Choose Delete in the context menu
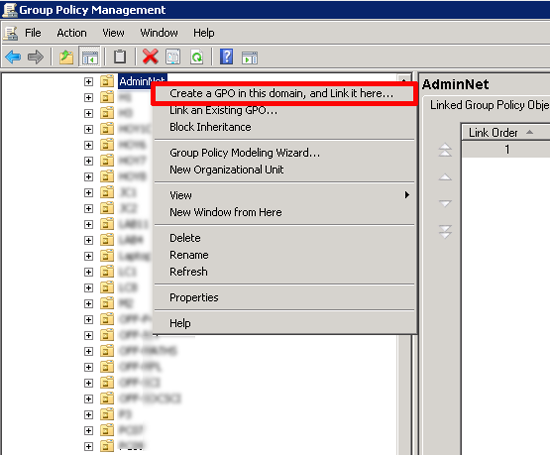Viewport: 550px width, 455px height. 284,238
